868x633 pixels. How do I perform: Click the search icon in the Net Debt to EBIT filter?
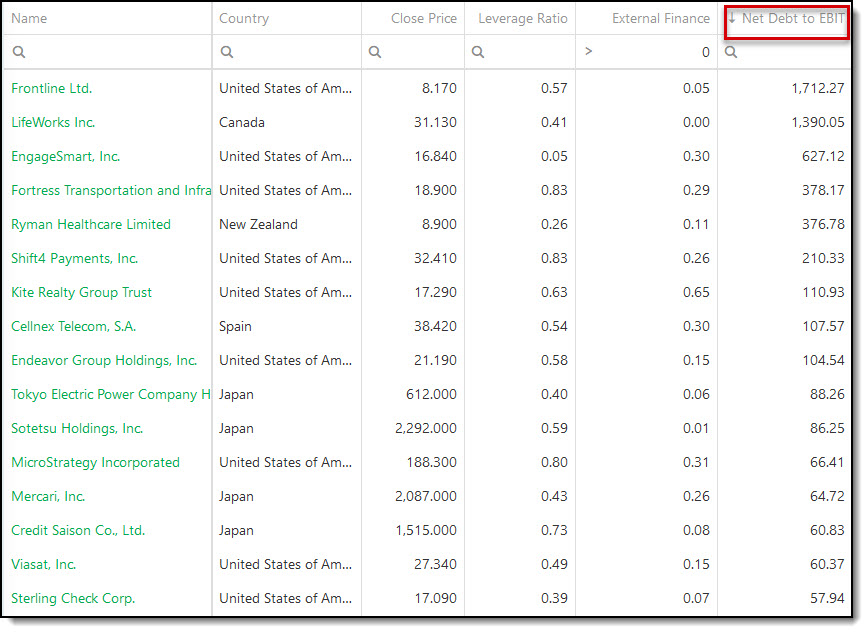[x=731, y=52]
